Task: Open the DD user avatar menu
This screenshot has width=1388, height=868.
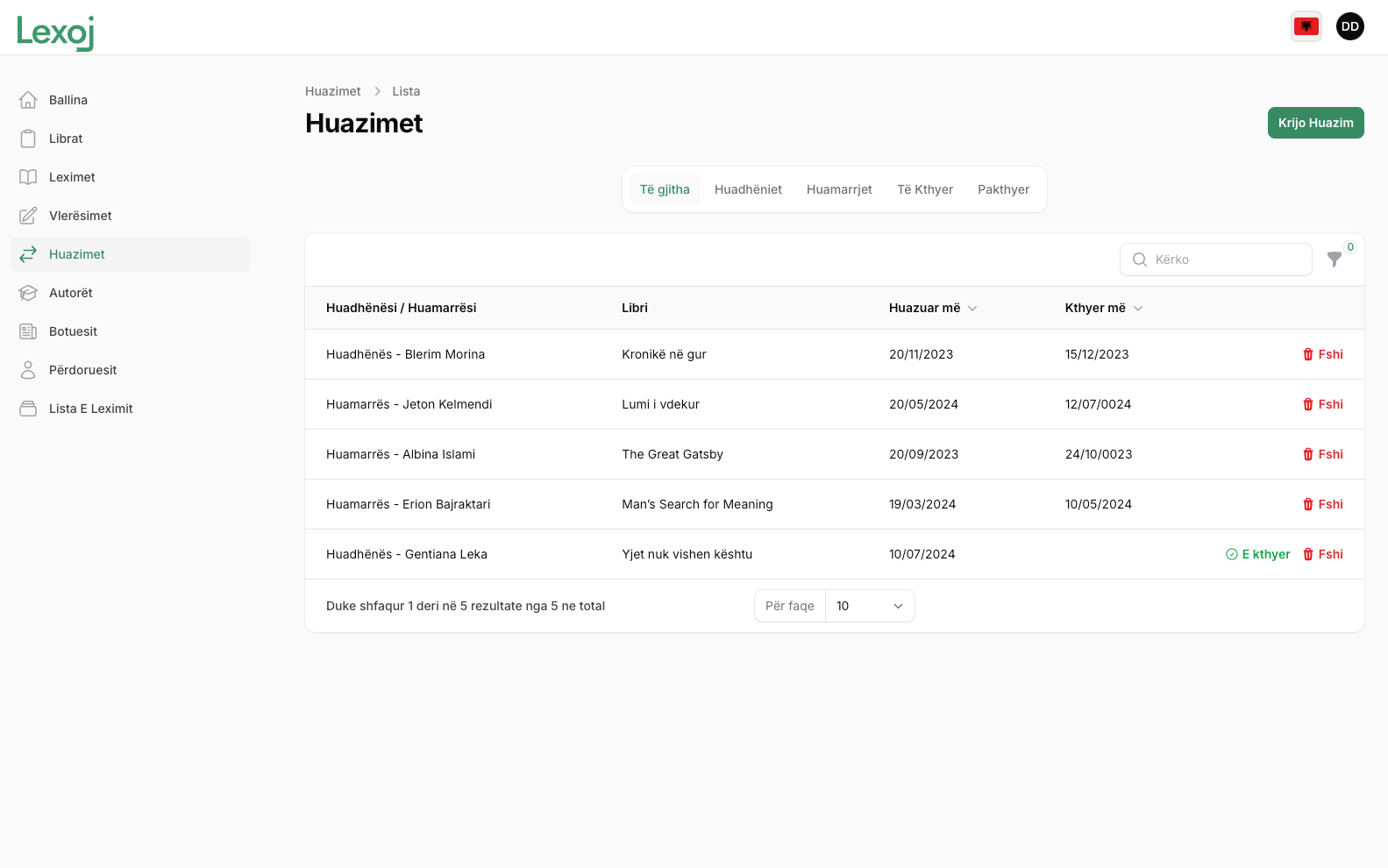Action: point(1349,26)
